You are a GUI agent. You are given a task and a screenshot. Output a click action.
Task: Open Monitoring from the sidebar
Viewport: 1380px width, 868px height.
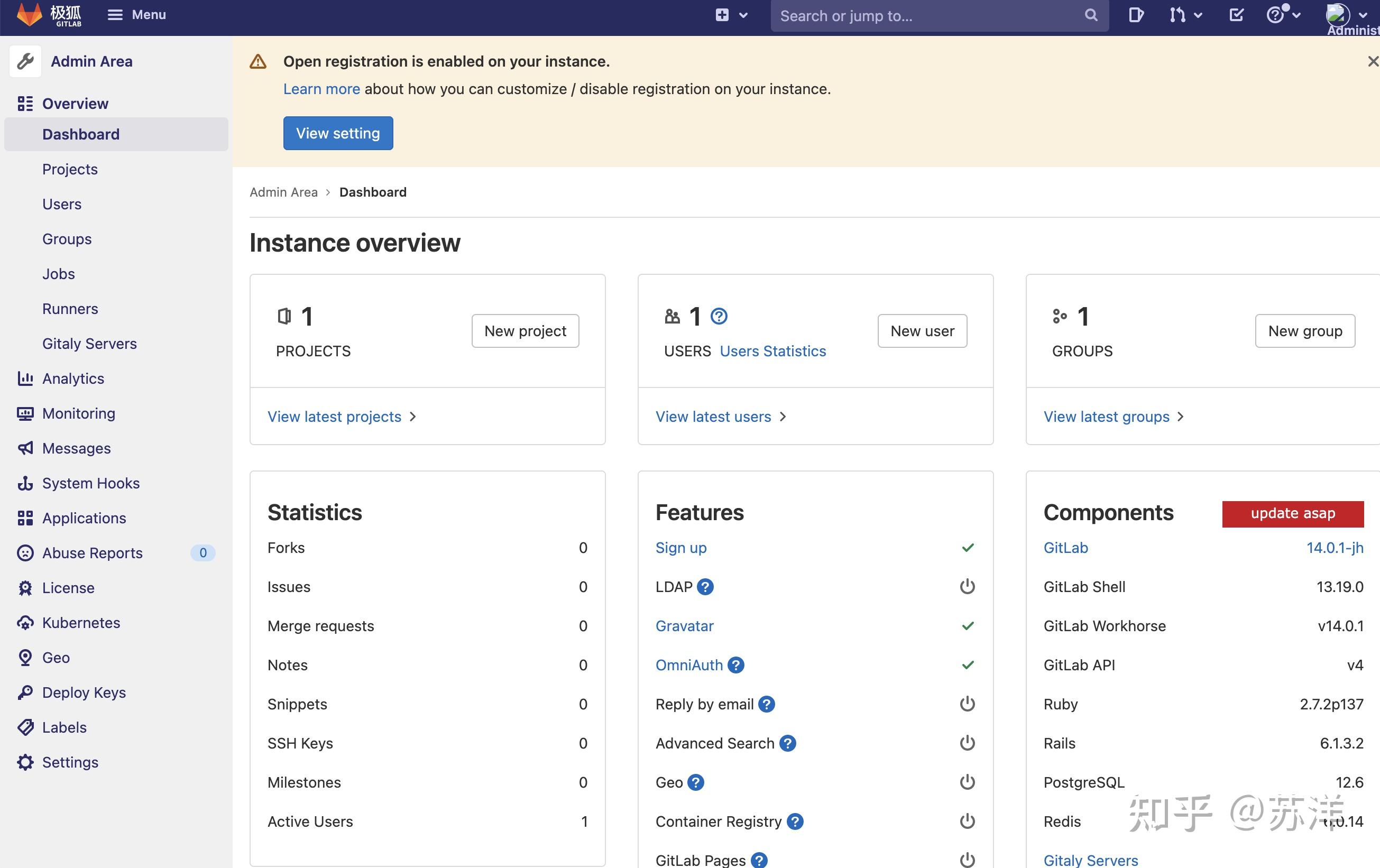78,413
